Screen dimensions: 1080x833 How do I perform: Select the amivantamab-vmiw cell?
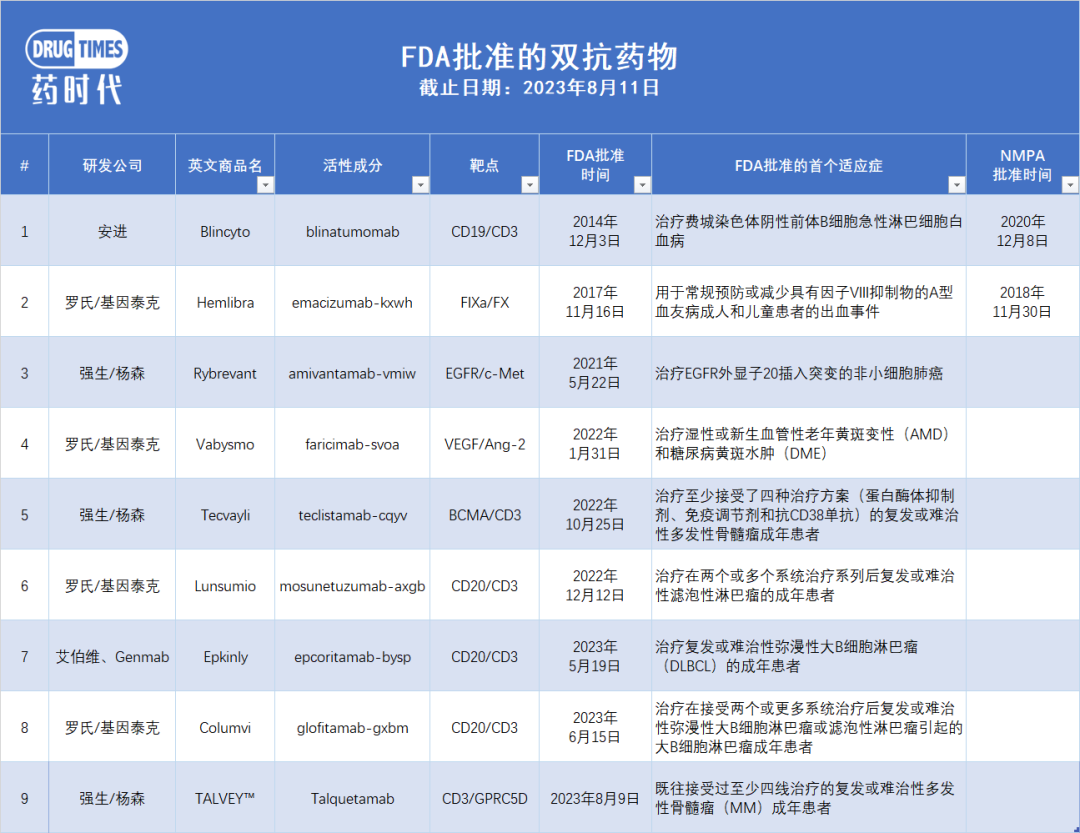pos(353,373)
